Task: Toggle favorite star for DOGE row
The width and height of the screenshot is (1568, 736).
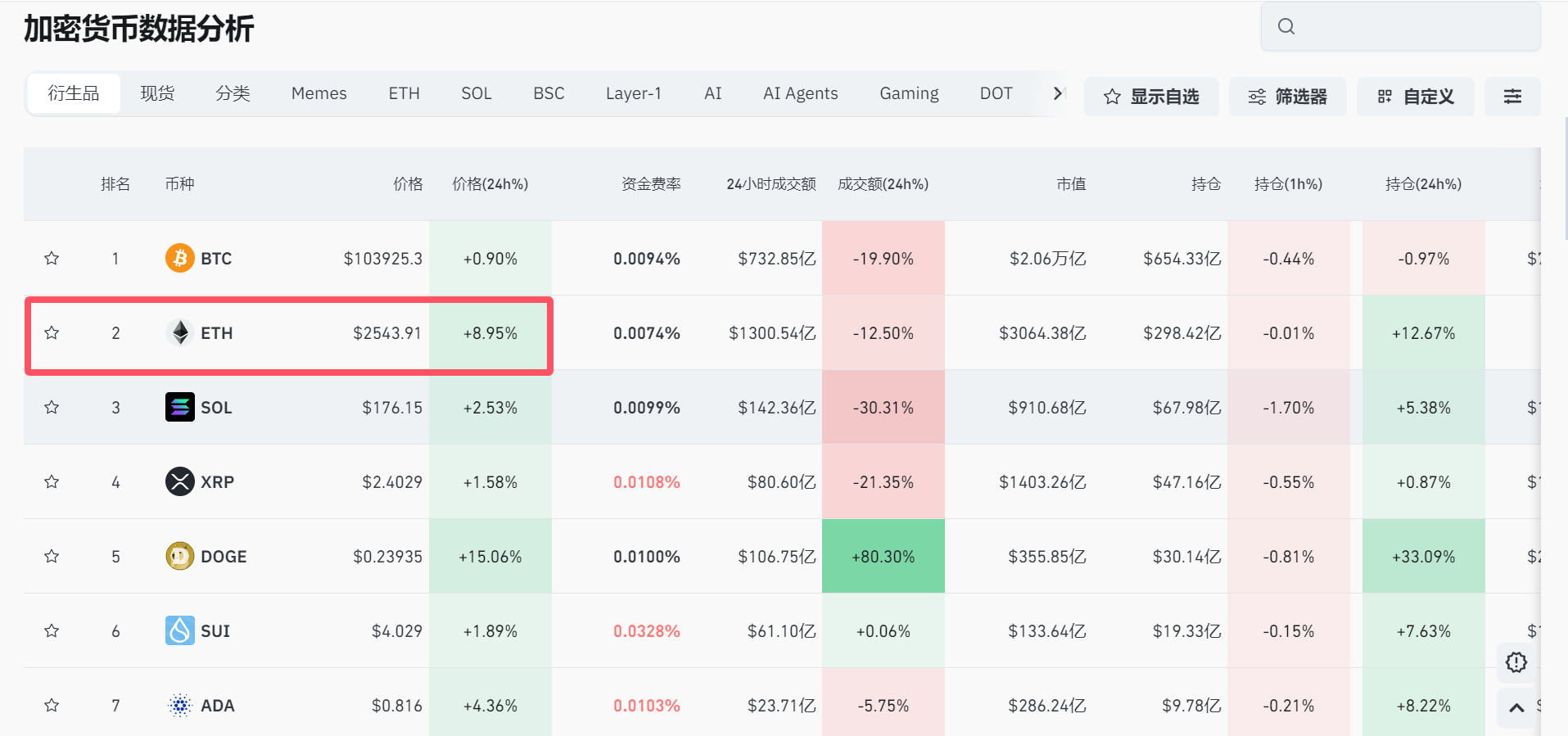Action: (52, 557)
